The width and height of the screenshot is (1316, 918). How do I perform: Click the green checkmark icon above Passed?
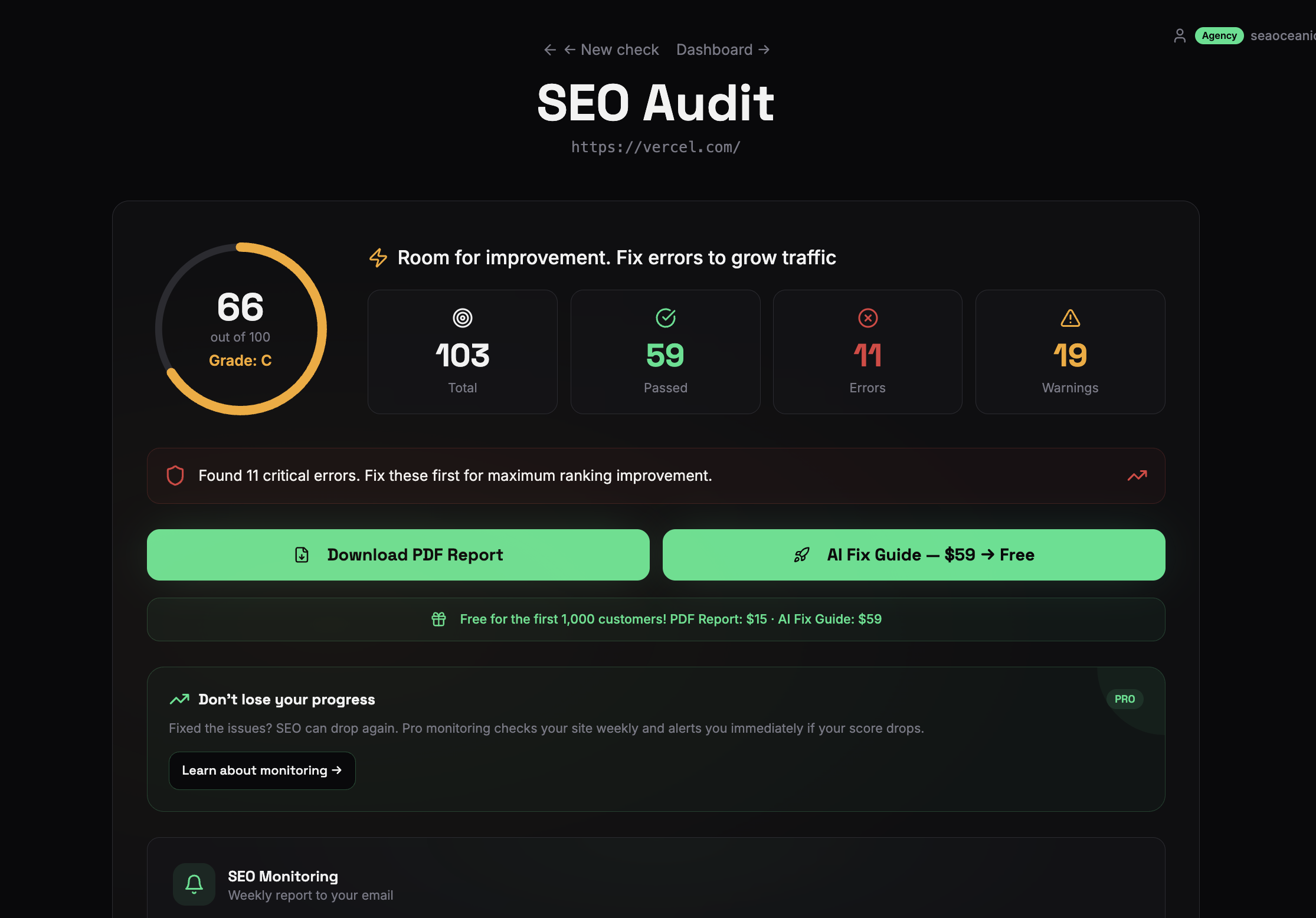[665, 318]
